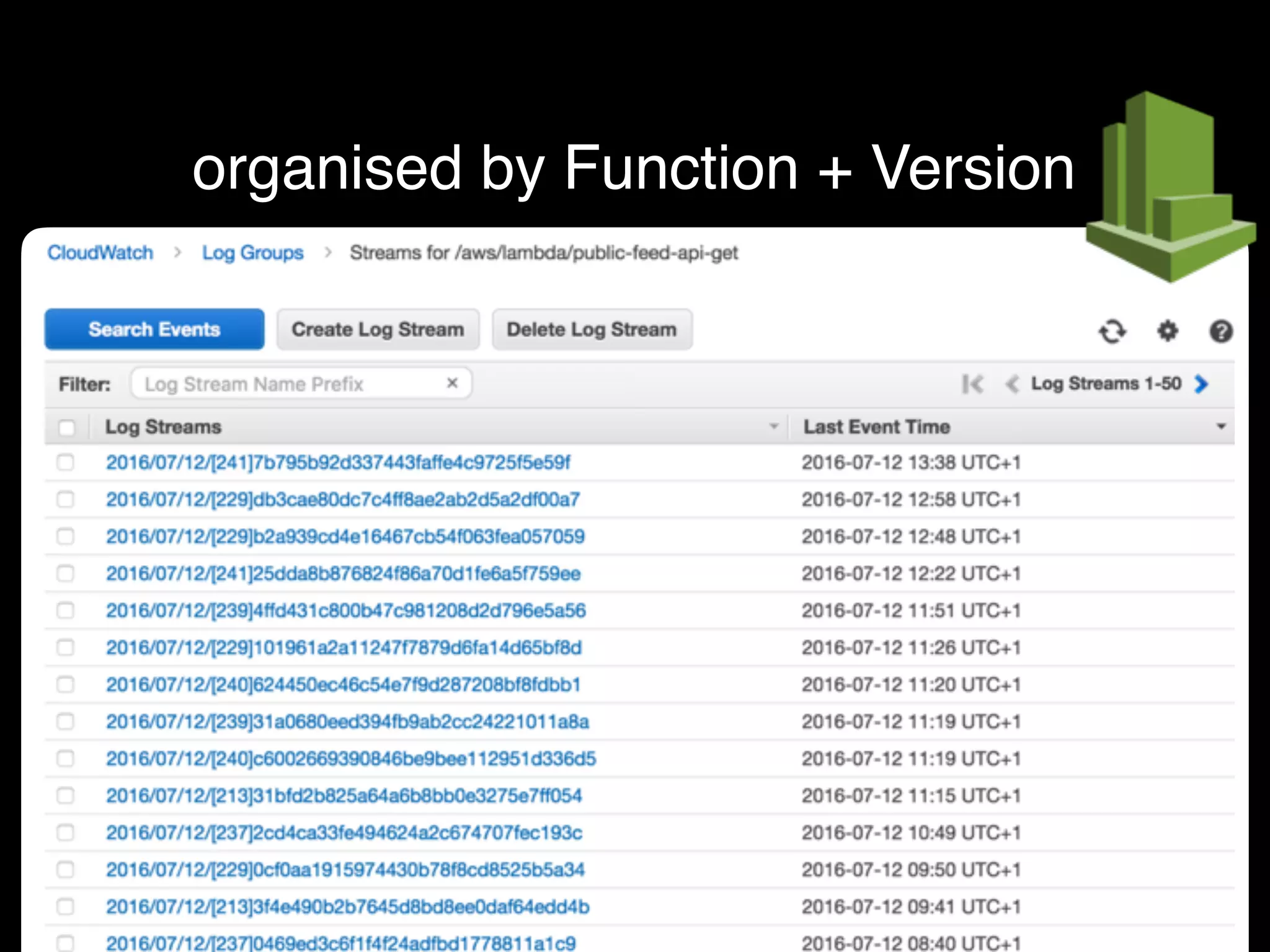Select timestamp 2016-07-12 11:26 UTC+1
Screen dimensions: 1270x952
(911, 648)
